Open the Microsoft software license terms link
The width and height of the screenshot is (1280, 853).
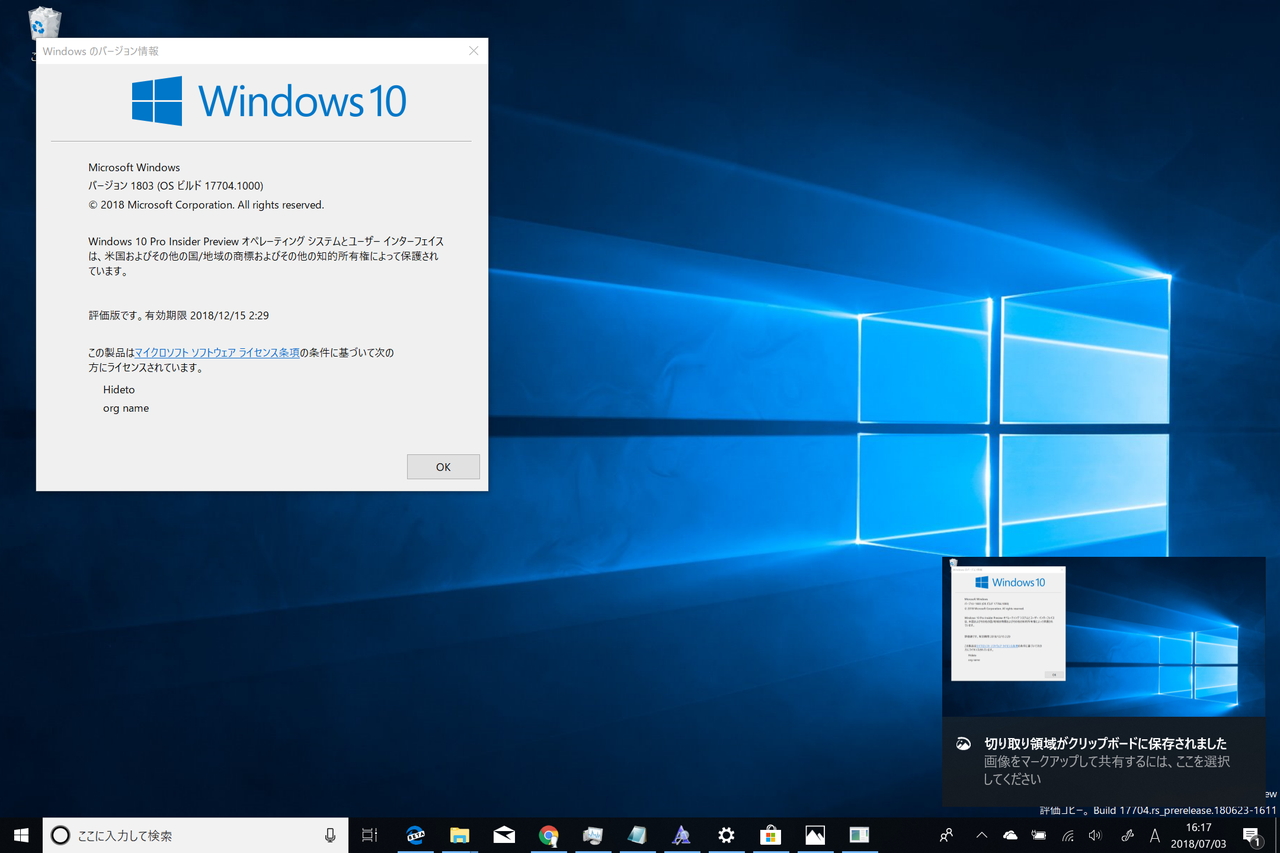217,352
